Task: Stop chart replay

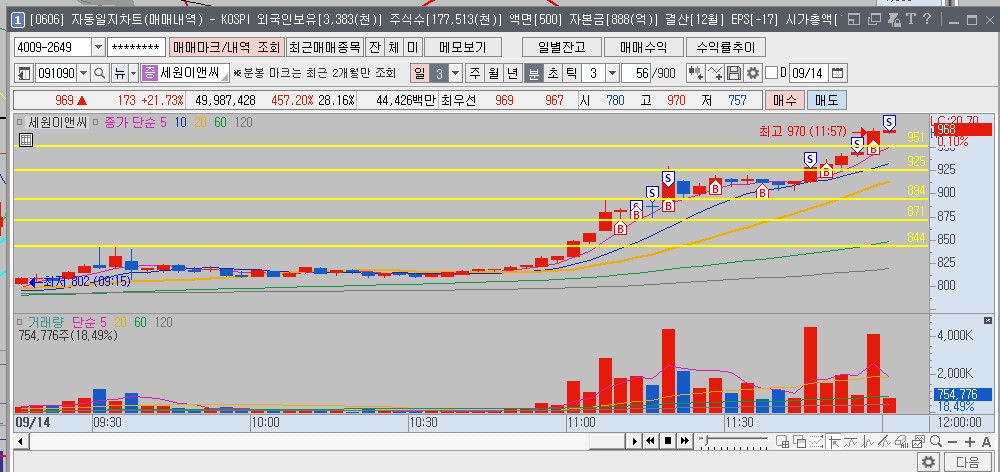Action: pyautogui.click(x=668, y=441)
